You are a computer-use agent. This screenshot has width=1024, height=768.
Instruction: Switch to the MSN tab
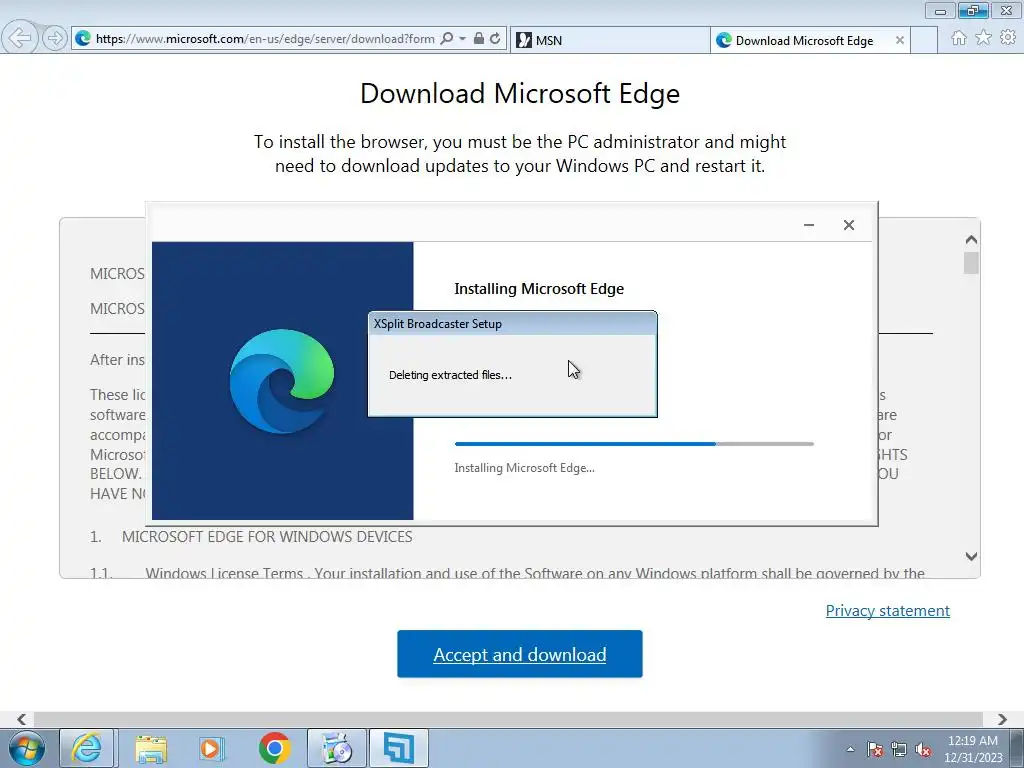tap(609, 40)
